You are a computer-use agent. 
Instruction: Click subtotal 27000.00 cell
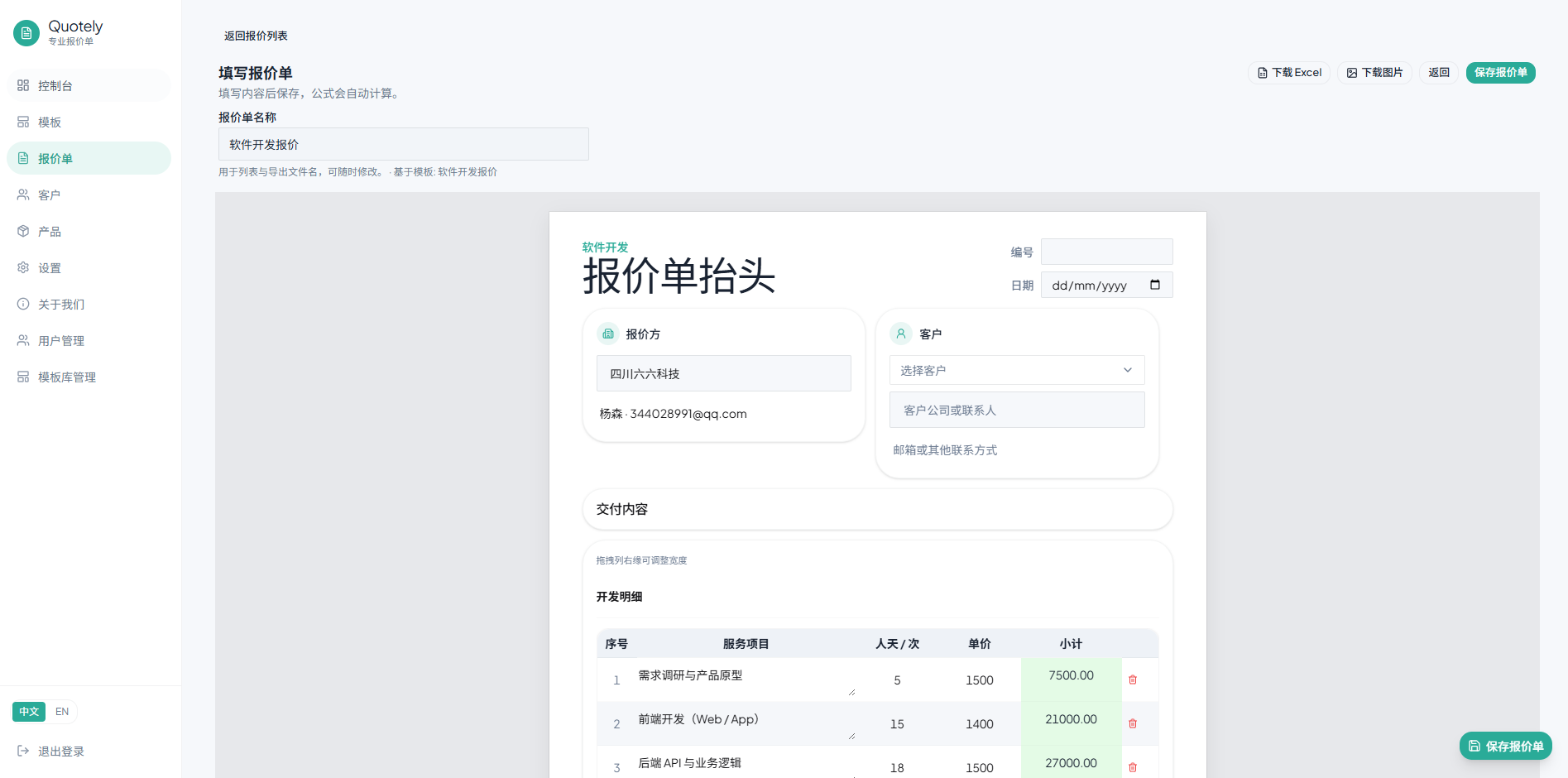1072,762
